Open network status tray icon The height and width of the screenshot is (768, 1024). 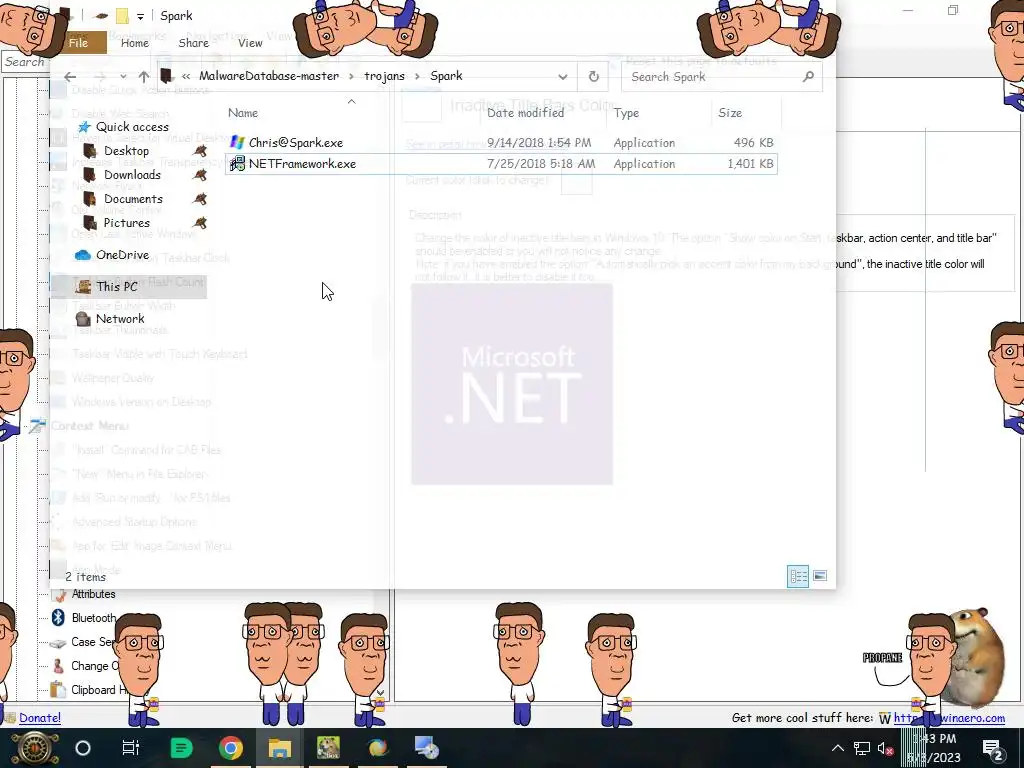click(861, 748)
